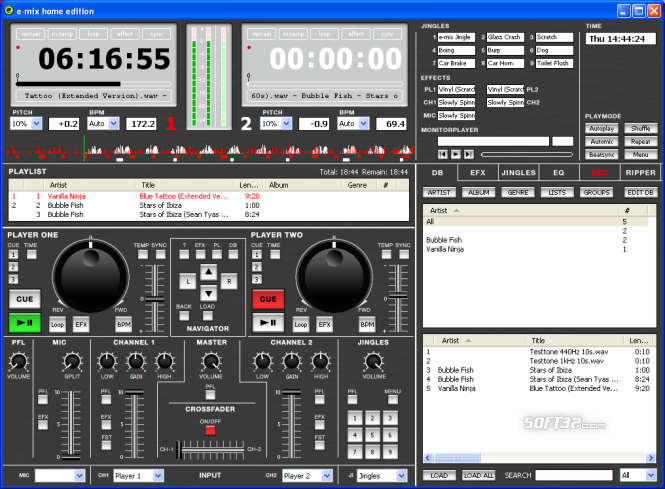
Task: Click Channel 2 HIGH knob
Action: [321, 361]
